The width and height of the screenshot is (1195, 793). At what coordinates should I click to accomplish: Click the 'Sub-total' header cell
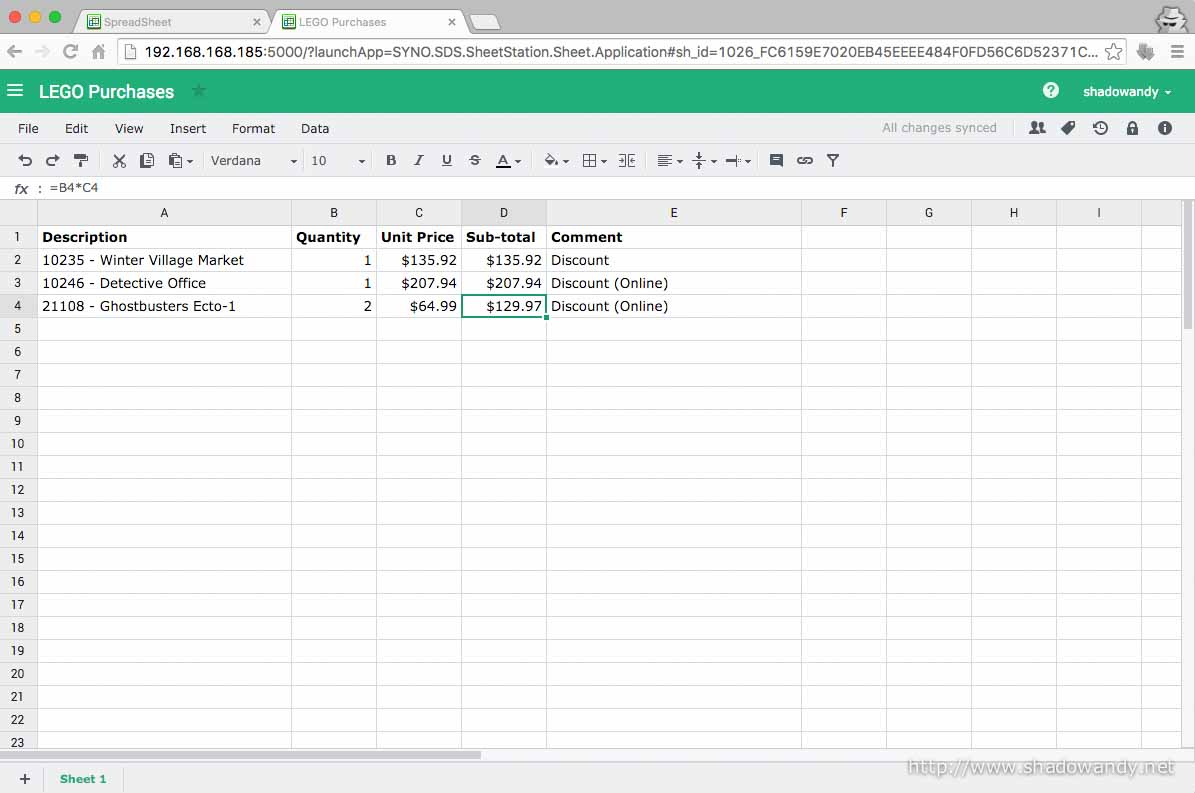(x=504, y=238)
